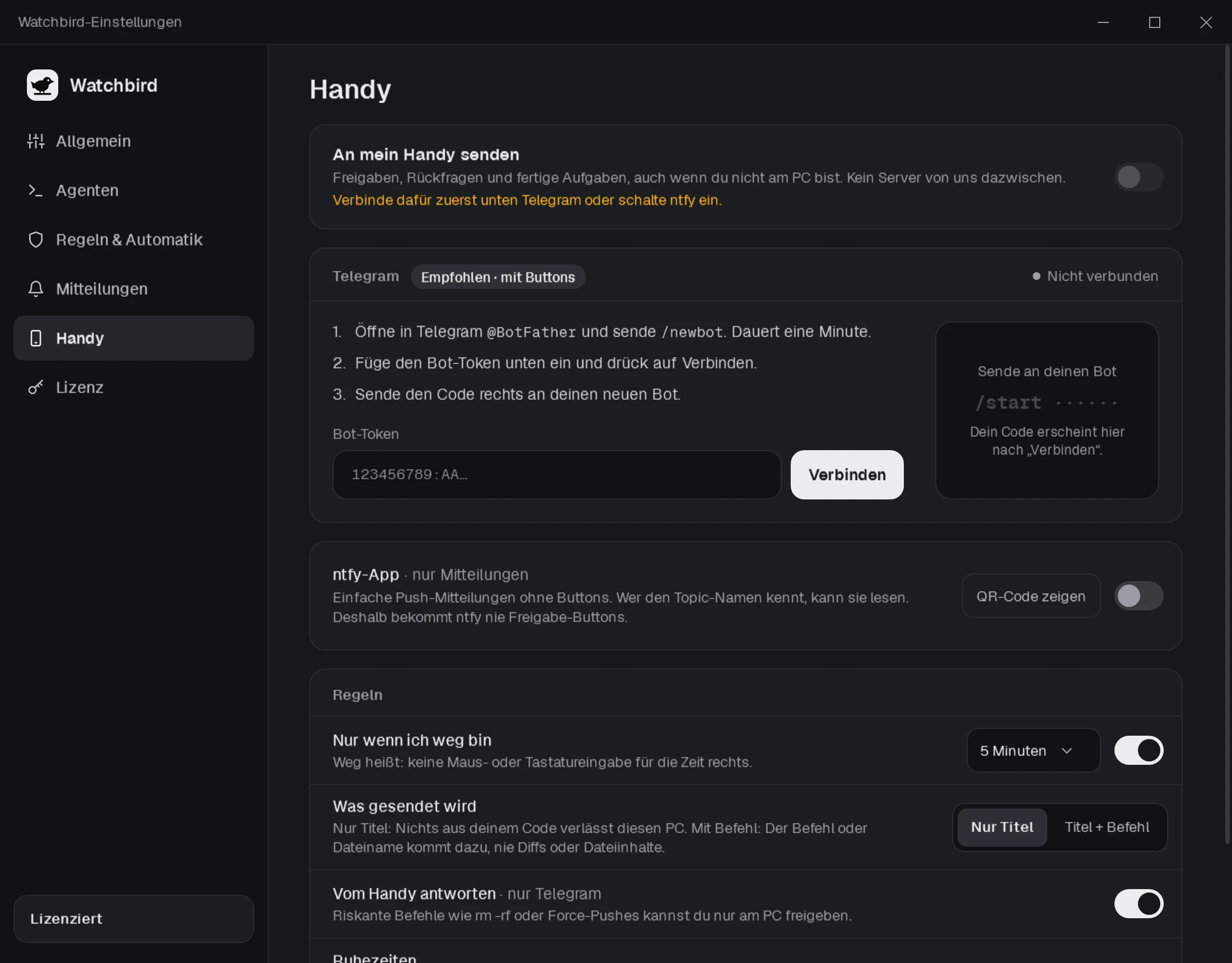Viewport: 1232px width, 963px height.
Task: Click the Watchbird-Einstellungen window title
Action: 100,22
